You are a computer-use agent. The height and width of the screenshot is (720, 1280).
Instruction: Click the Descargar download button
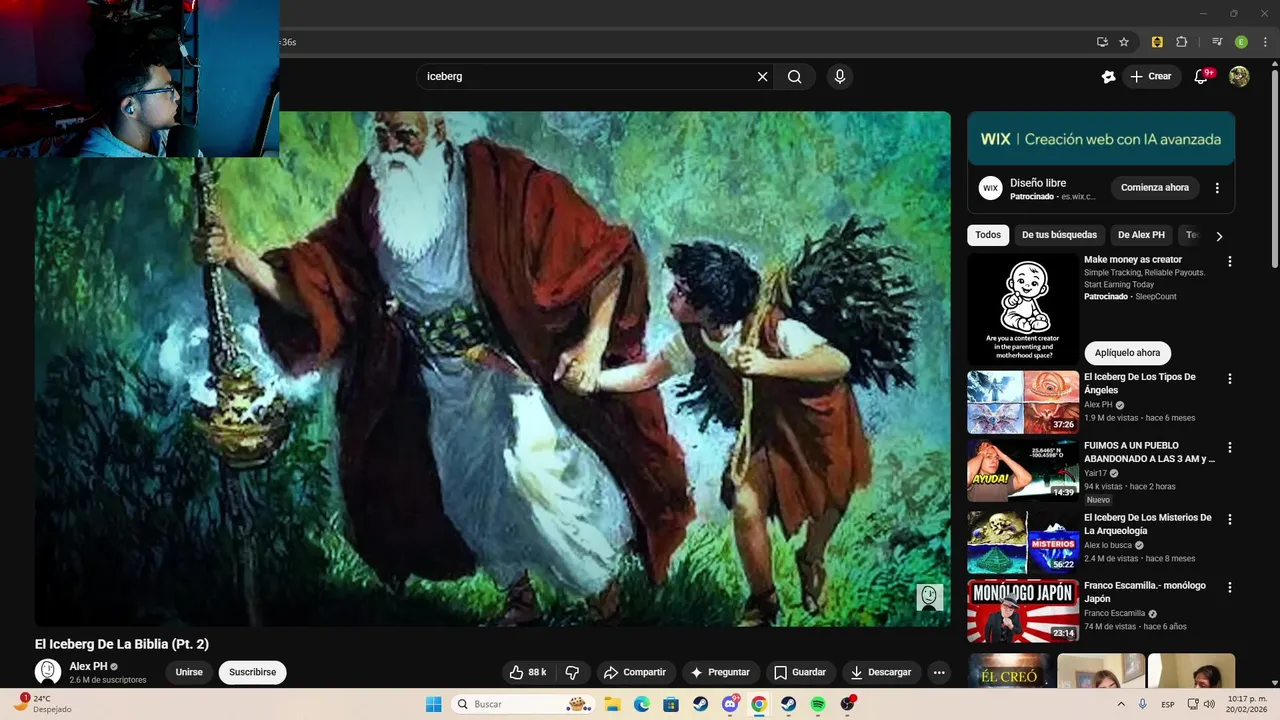pos(881,672)
